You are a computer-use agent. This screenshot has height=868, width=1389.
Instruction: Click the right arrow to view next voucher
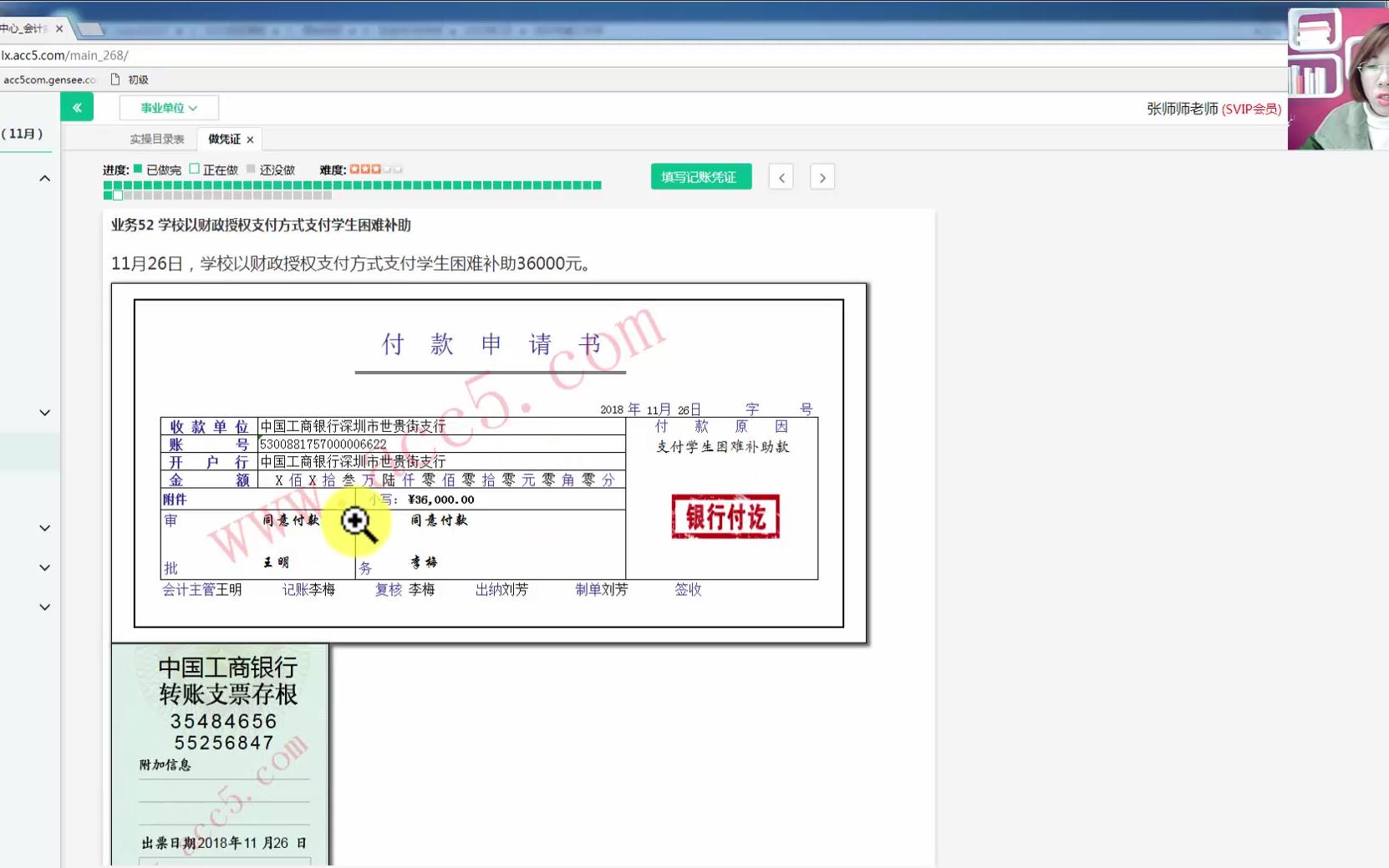822,176
